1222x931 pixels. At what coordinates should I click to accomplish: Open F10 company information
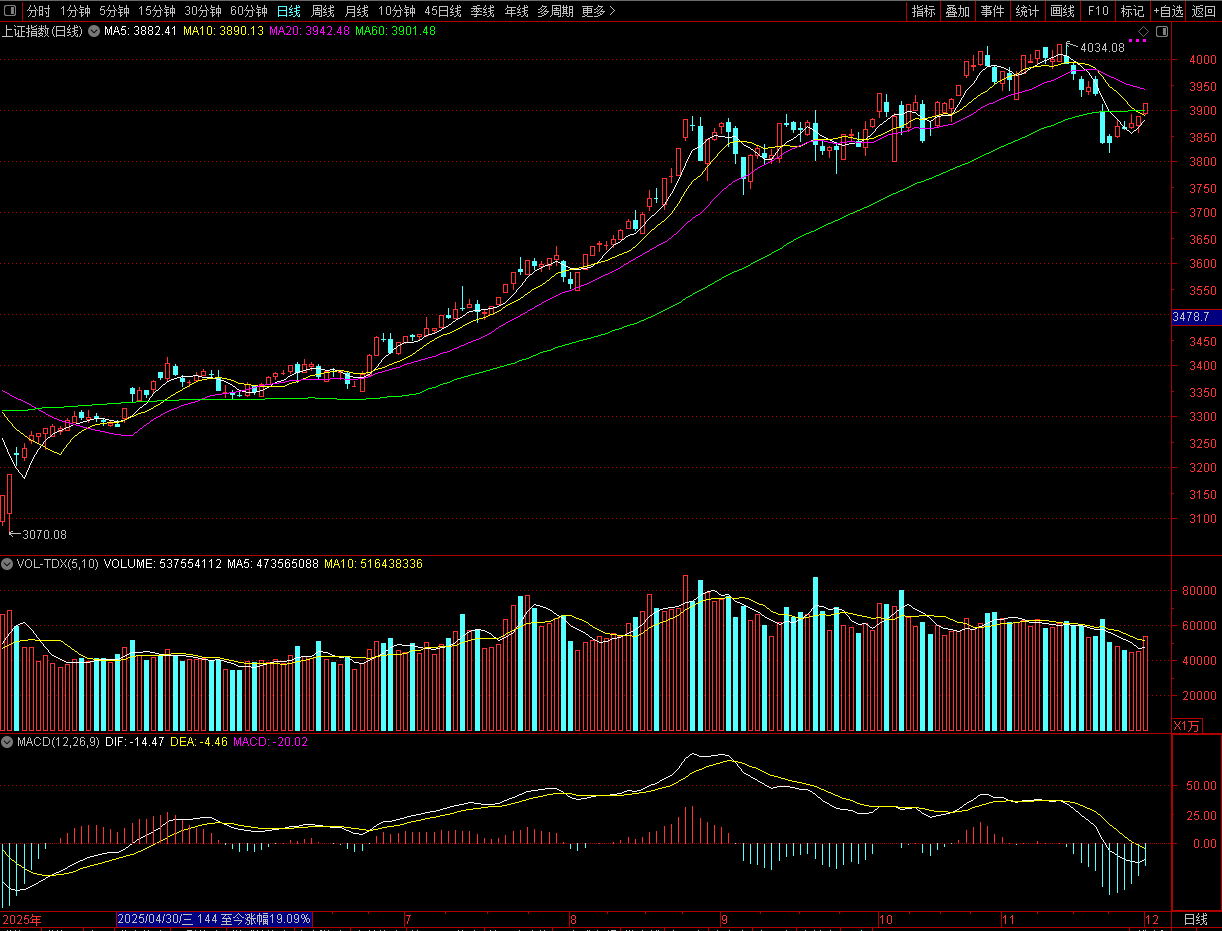[x=1098, y=11]
